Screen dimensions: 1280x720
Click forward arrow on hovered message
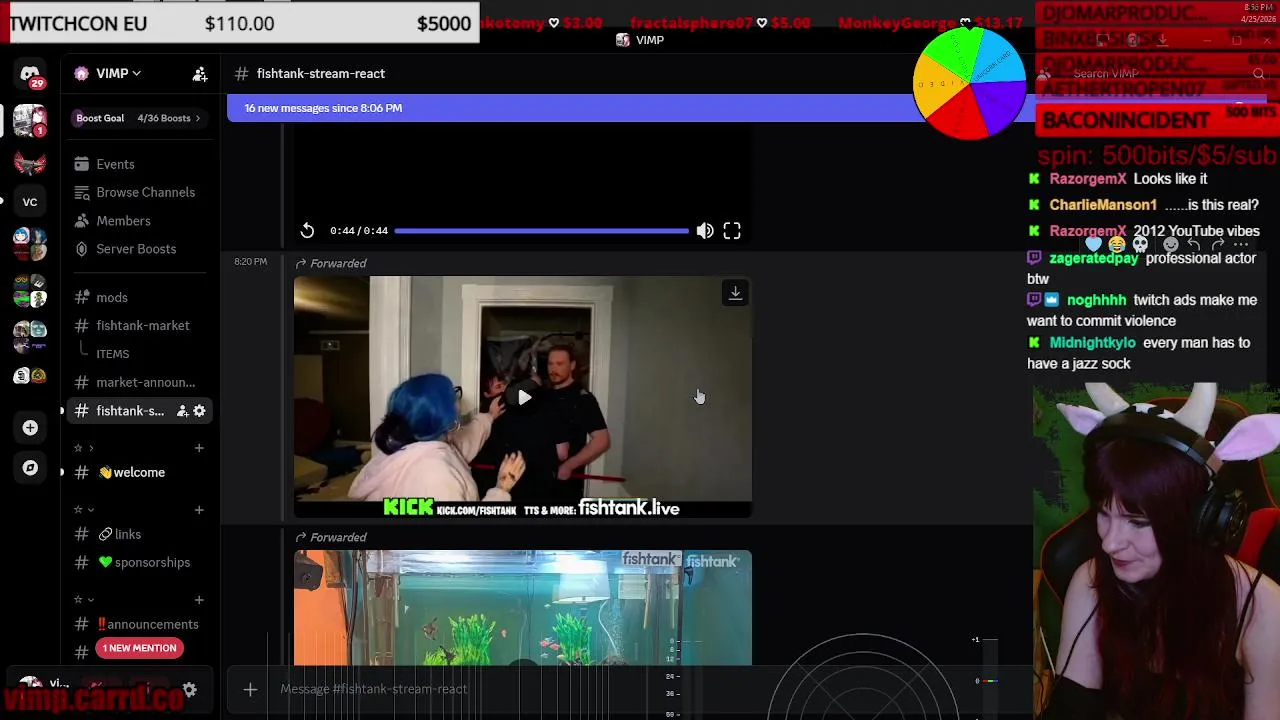(x=1217, y=244)
